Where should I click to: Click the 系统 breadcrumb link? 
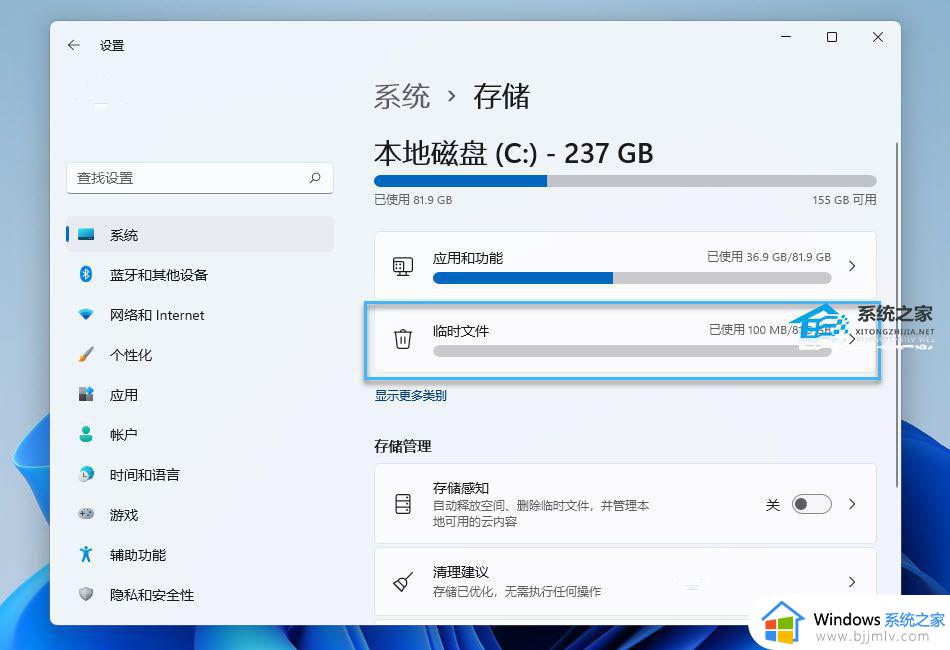point(402,96)
